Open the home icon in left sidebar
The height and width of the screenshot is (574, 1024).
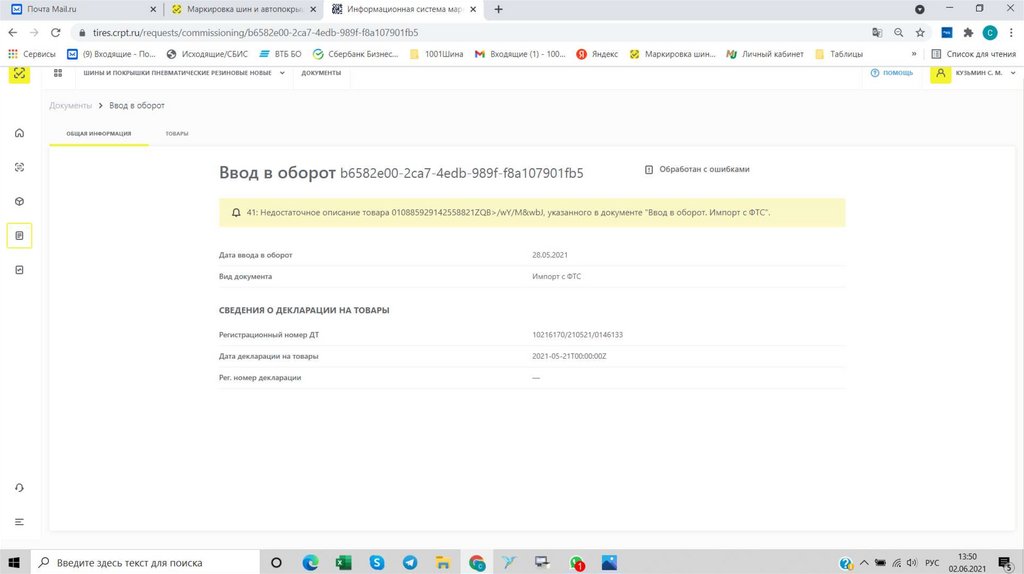point(19,133)
